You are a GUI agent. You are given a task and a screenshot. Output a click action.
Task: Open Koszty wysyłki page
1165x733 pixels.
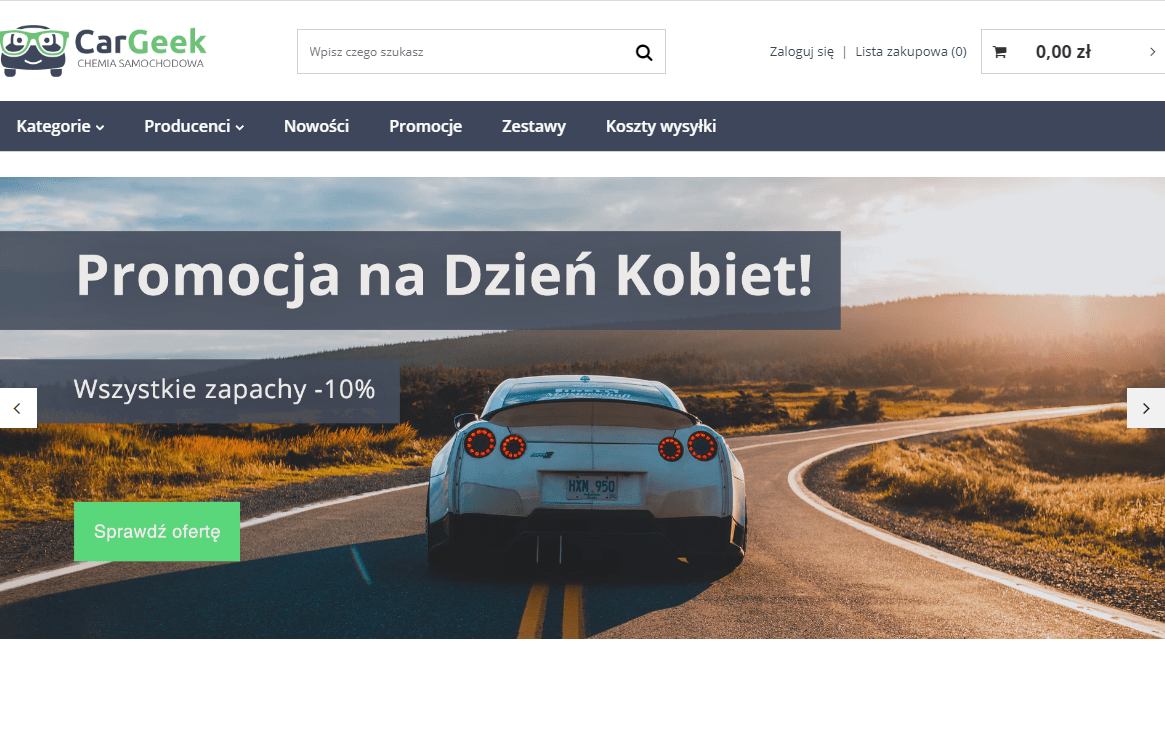click(x=661, y=126)
